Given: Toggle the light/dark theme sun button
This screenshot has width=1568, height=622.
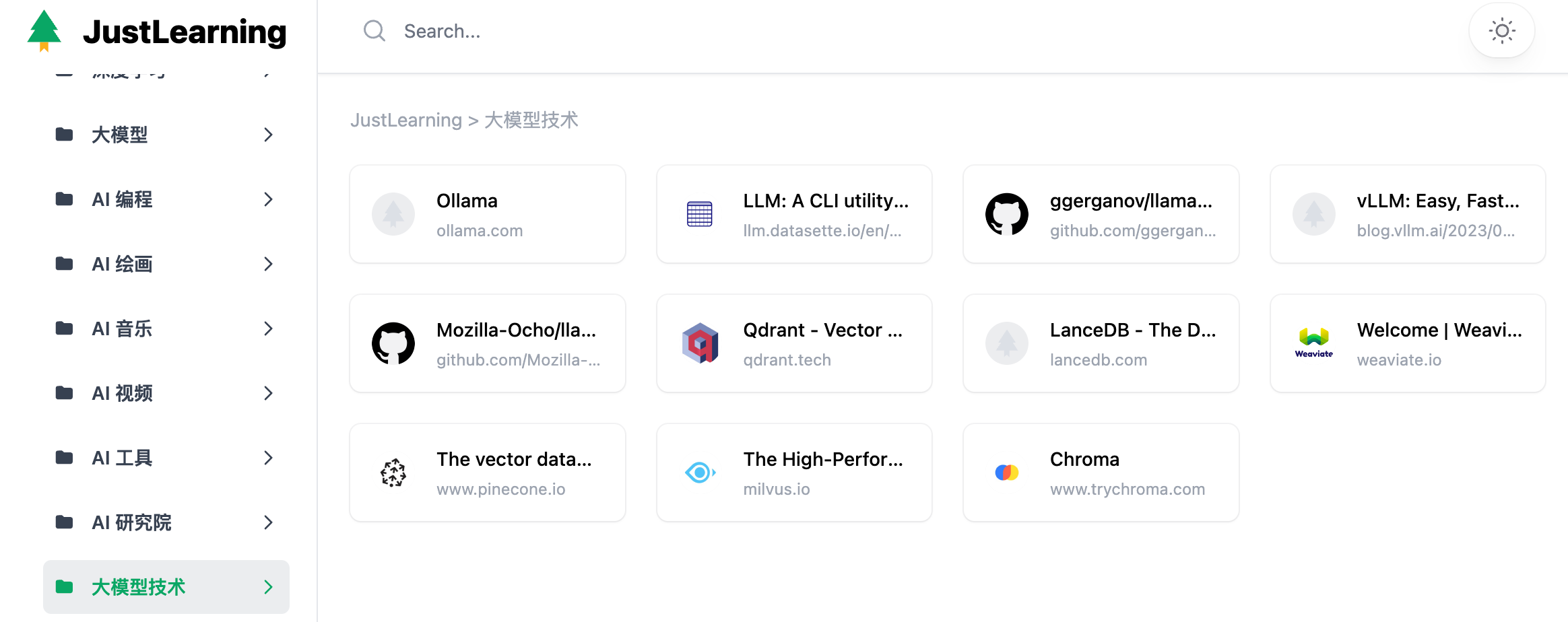Looking at the screenshot, I should point(1501,31).
